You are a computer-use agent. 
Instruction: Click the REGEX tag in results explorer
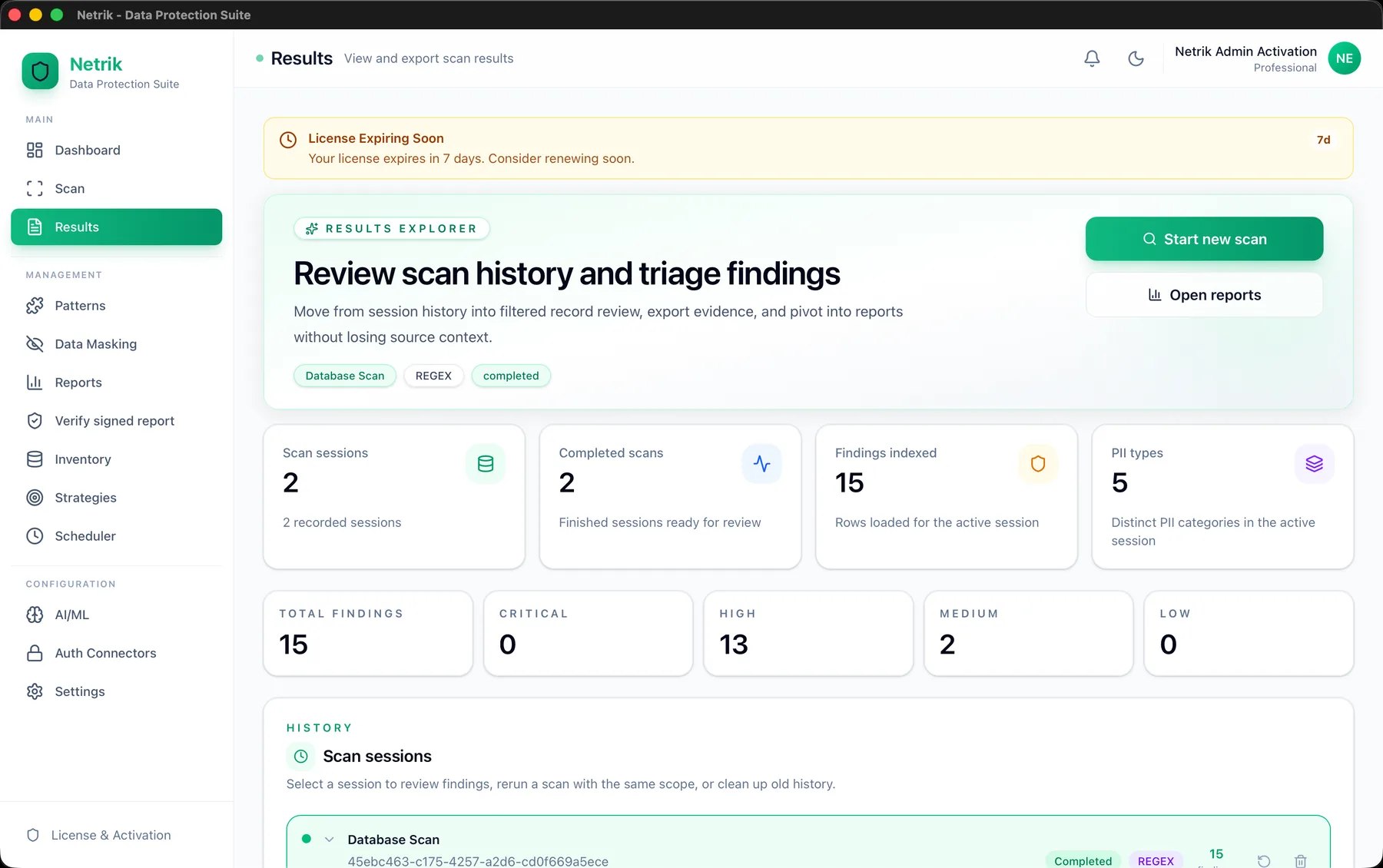pos(433,376)
